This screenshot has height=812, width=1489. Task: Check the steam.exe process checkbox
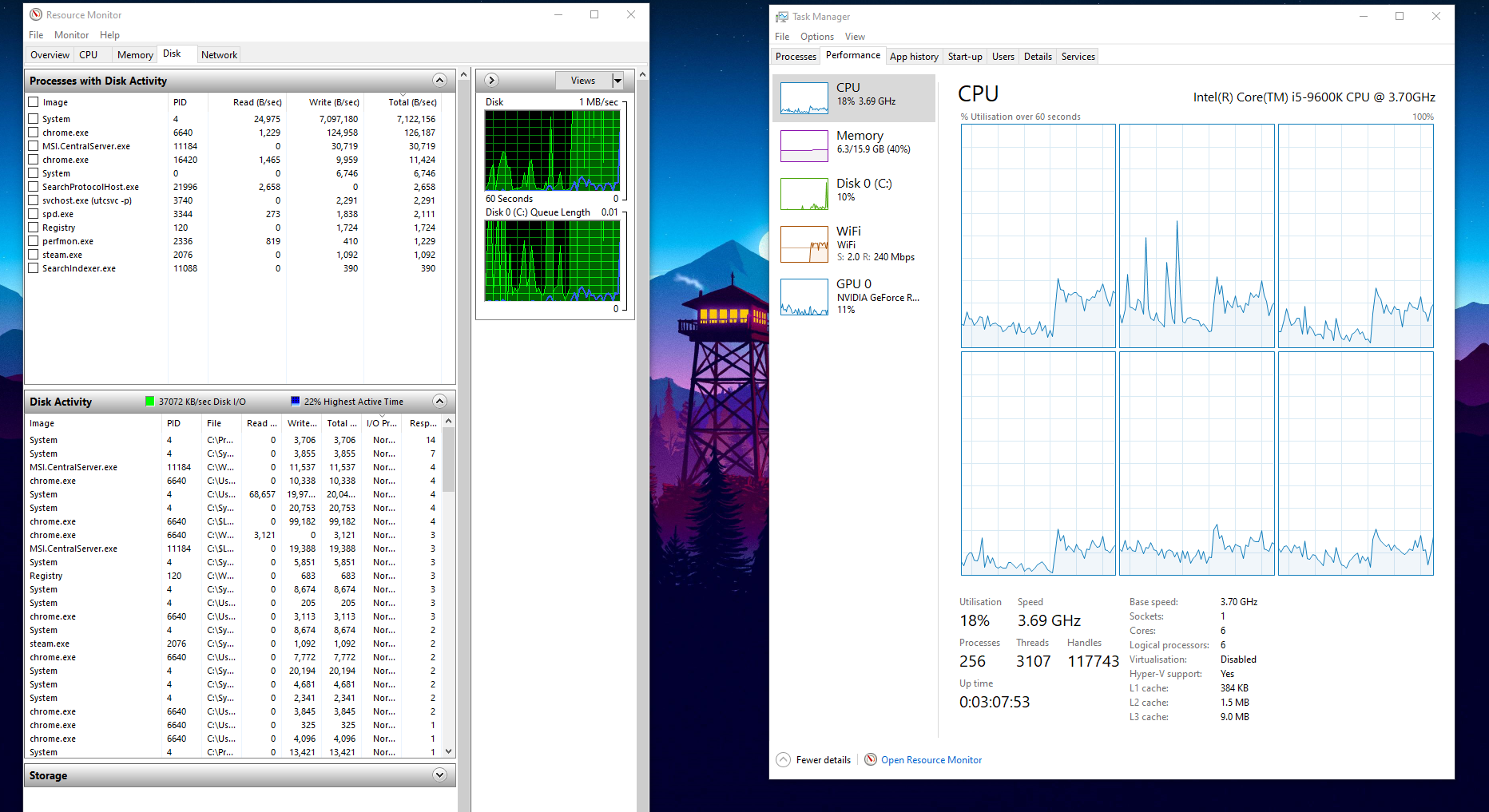34,255
